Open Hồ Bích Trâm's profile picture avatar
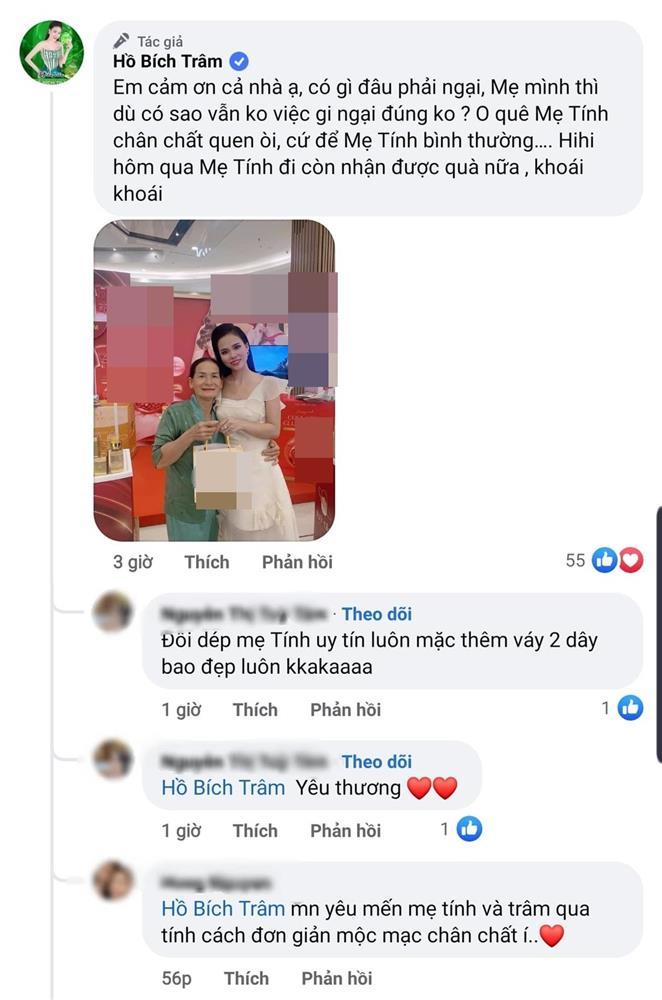662x1000 pixels. [52, 52]
